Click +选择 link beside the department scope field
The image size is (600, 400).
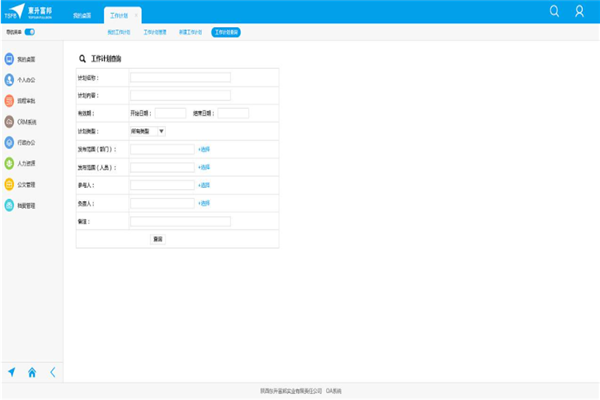[x=204, y=149]
